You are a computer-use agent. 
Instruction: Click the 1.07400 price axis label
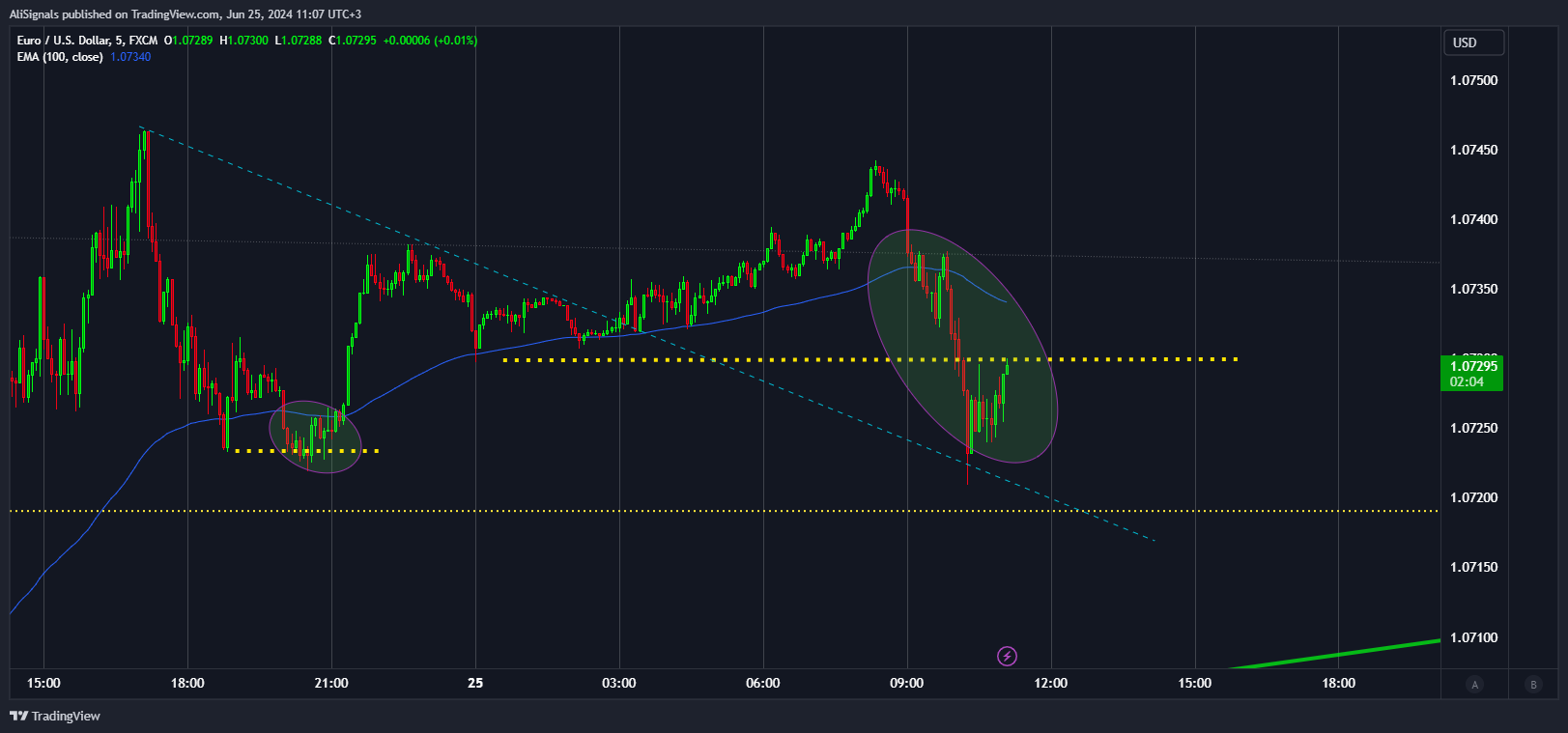[1473, 219]
